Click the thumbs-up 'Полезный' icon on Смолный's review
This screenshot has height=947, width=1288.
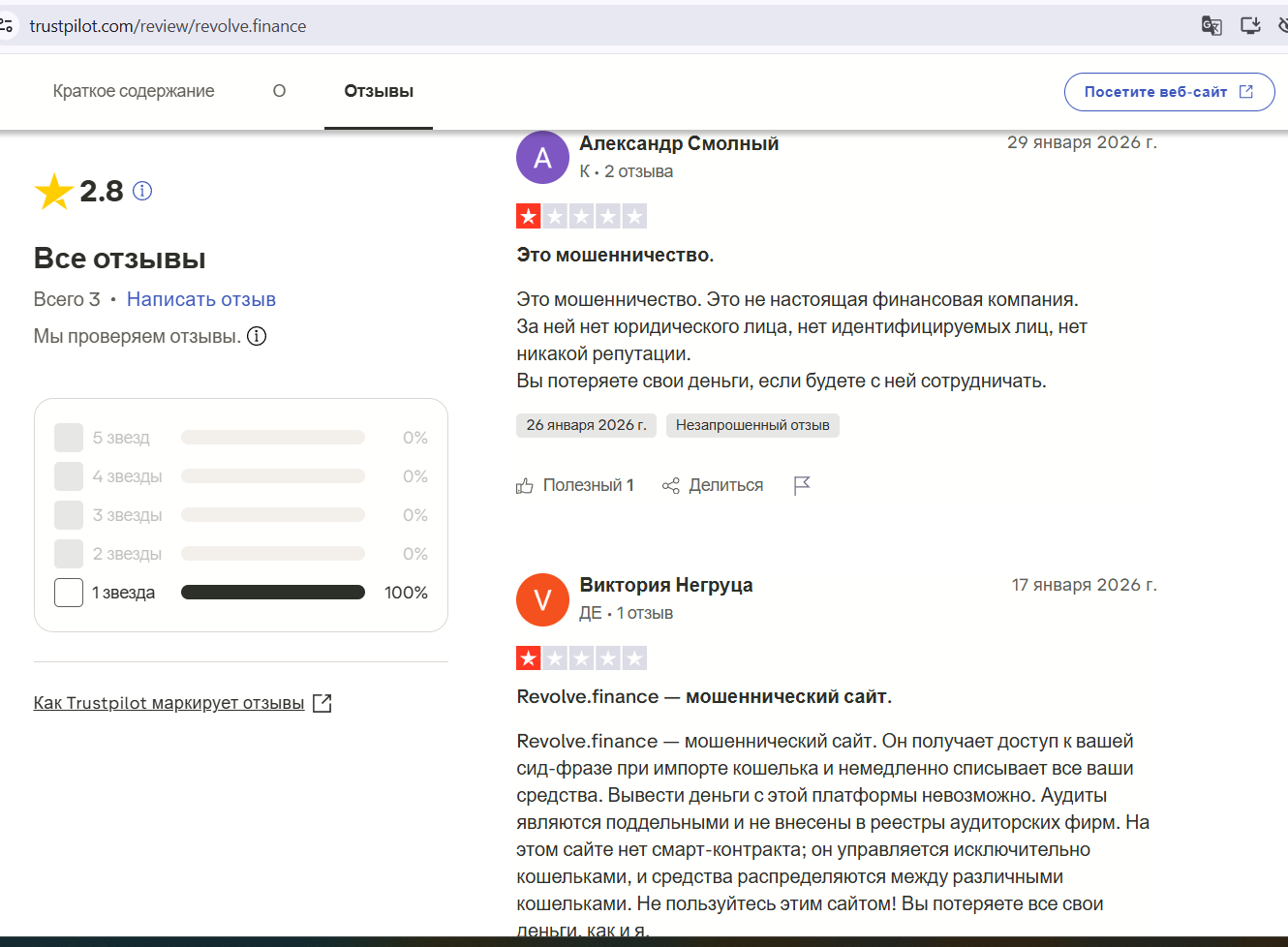pyautogui.click(x=524, y=484)
